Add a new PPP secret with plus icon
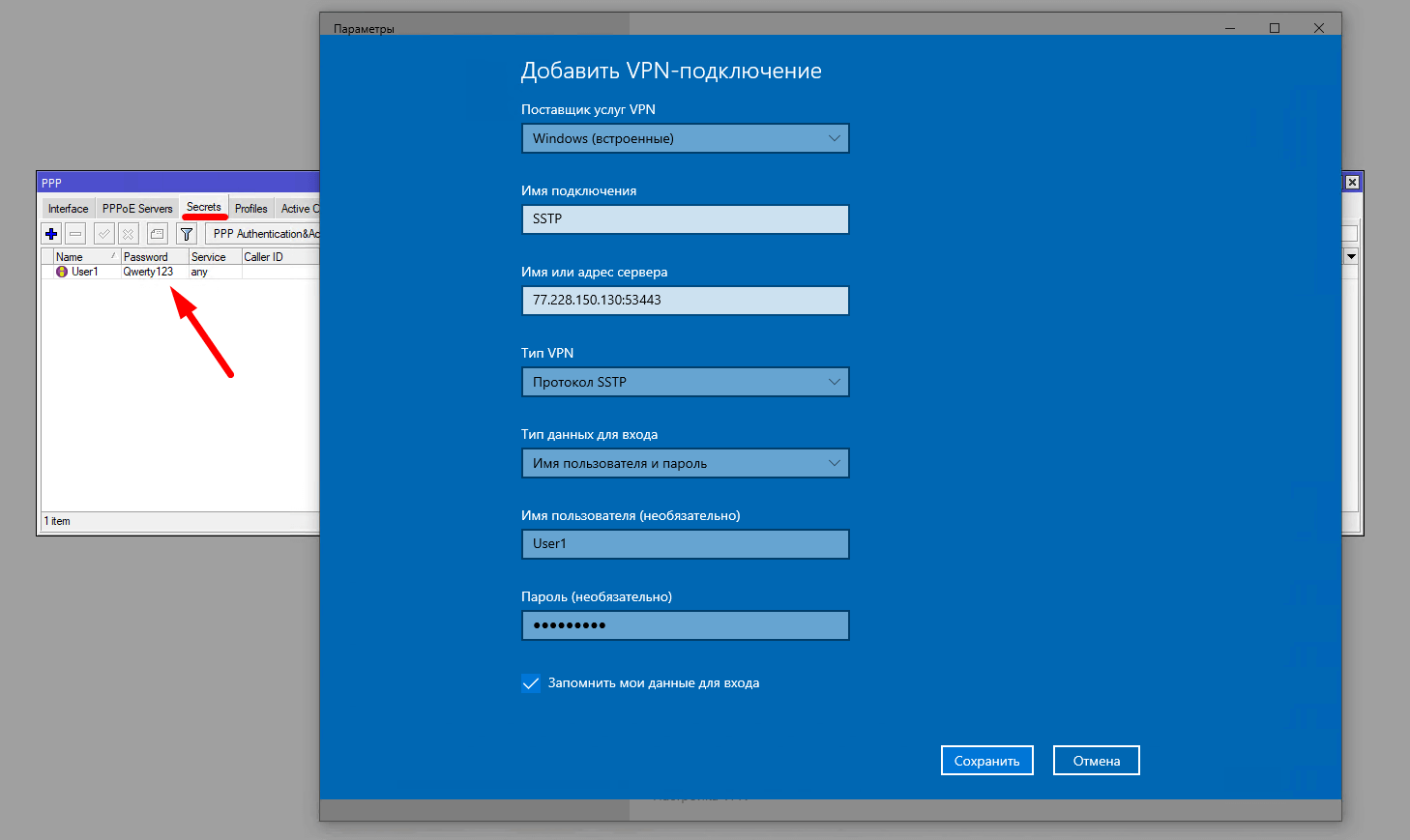Image resolution: width=1410 pixels, height=840 pixels. (x=51, y=234)
